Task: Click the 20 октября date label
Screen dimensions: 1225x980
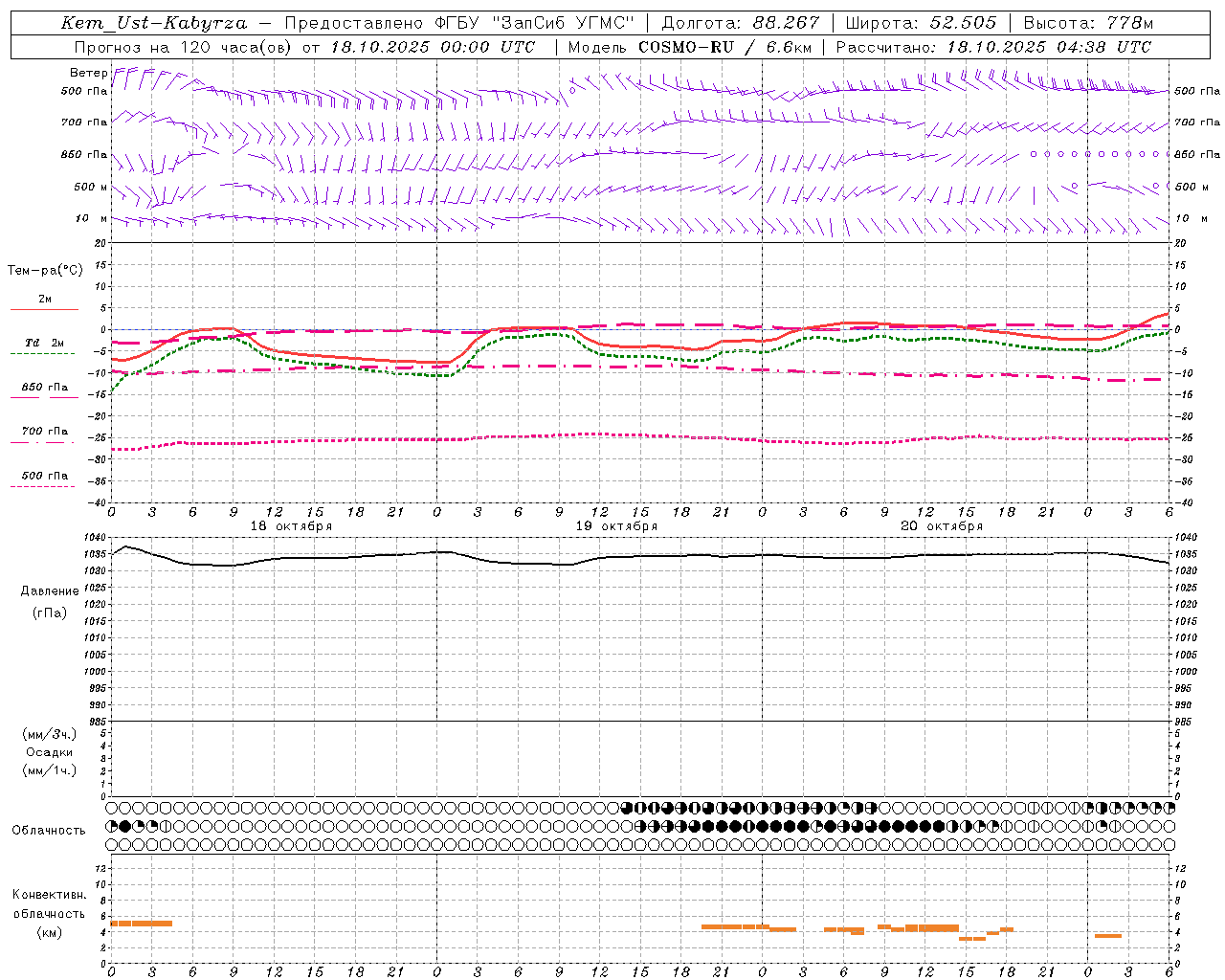Action: 942,526
